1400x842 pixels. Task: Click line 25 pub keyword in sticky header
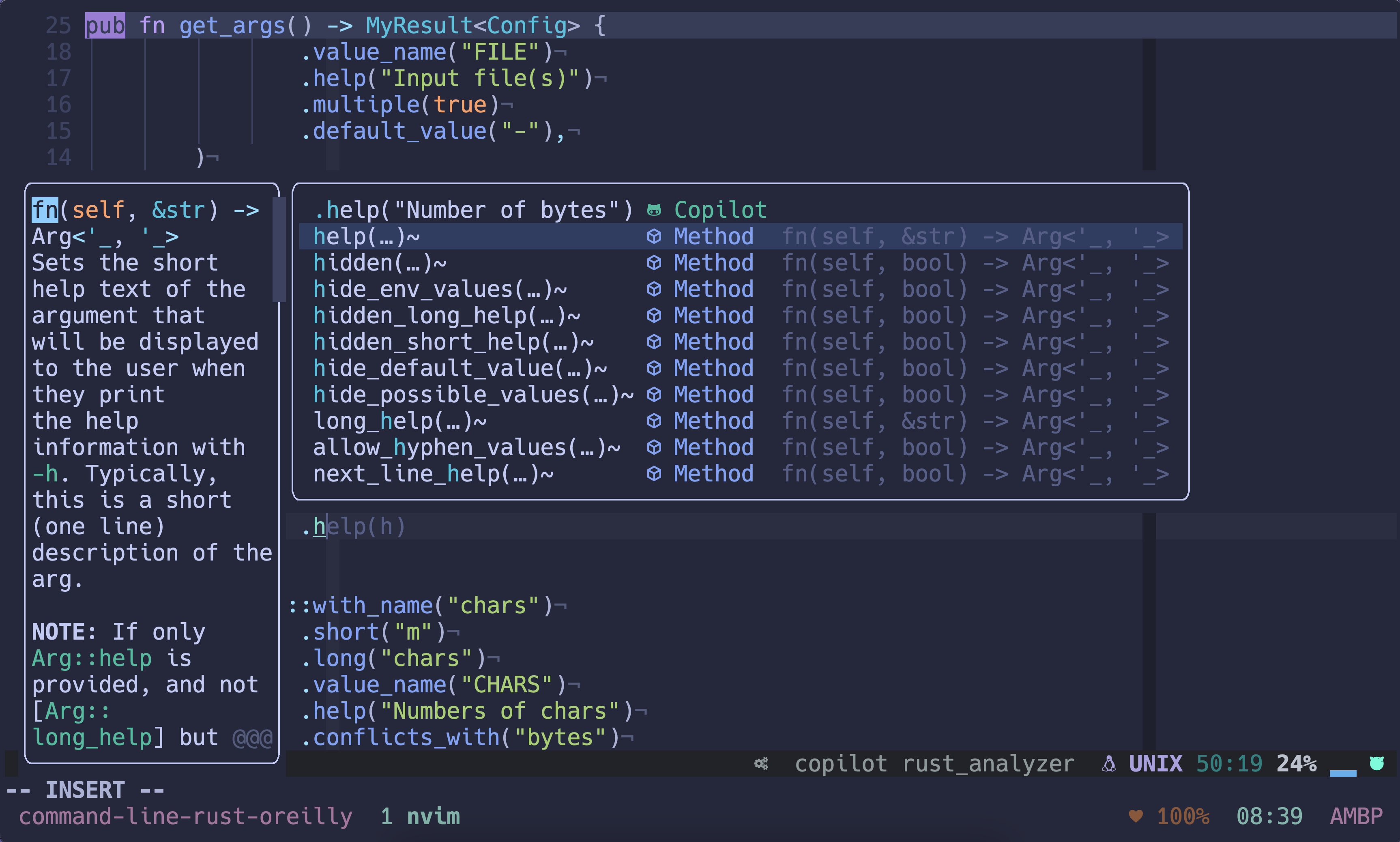(105, 26)
